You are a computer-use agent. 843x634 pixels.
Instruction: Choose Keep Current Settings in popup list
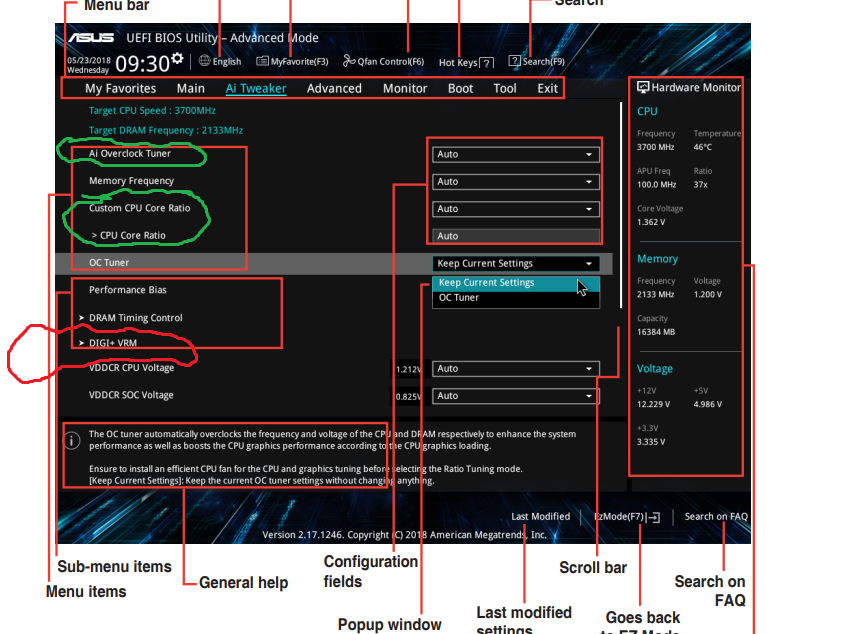pyautogui.click(x=515, y=283)
